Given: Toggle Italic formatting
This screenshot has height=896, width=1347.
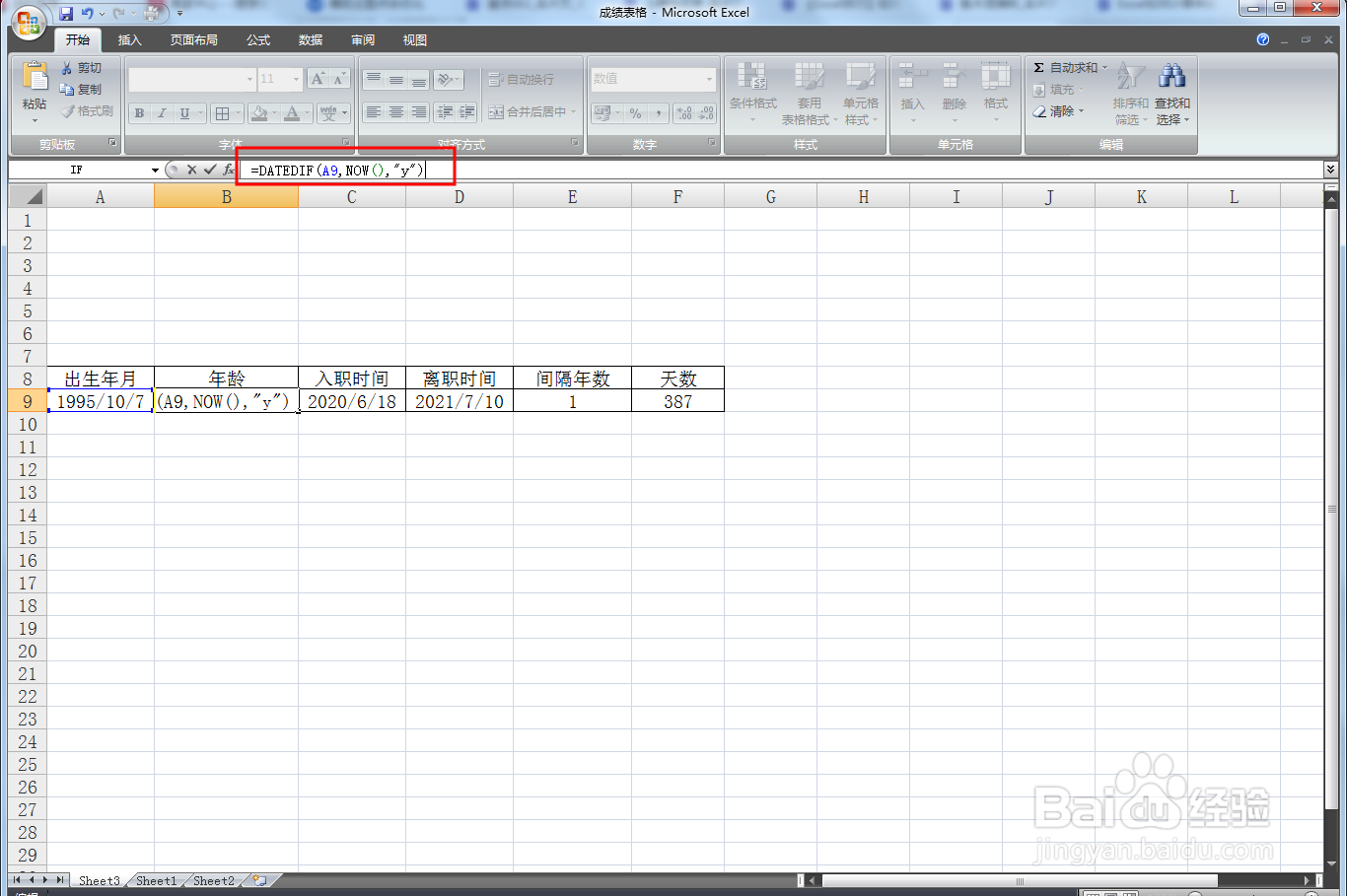Looking at the screenshot, I should tap(162, 113).
